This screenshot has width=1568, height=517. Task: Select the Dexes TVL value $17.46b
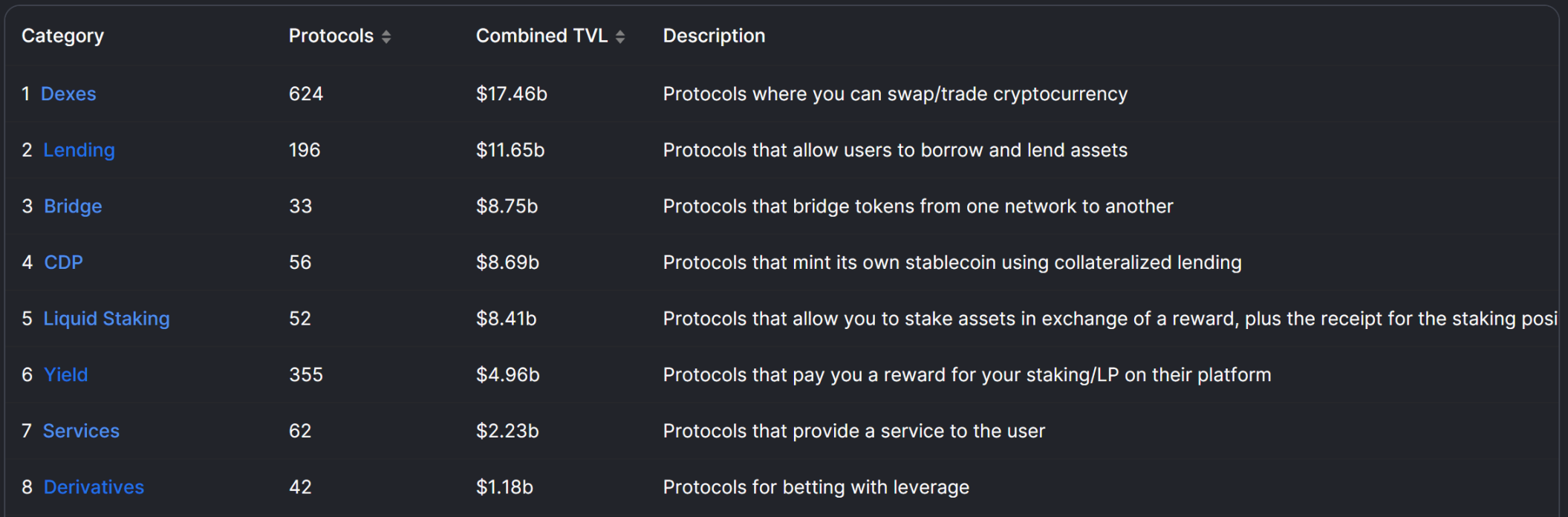(x=512, y=94)
